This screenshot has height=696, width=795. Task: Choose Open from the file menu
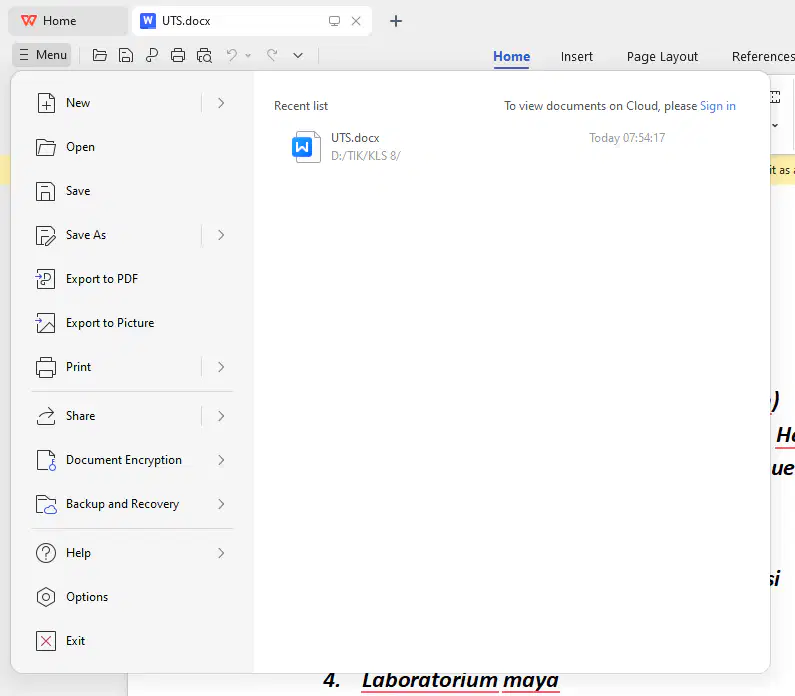point(132,147)
